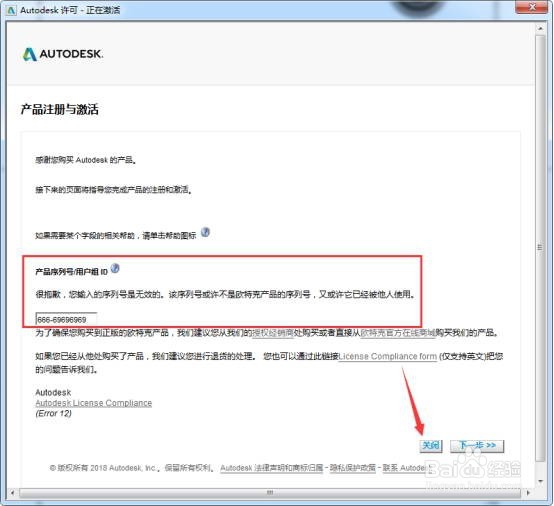The image size is (554, 506).
Task: Click the horizontal scrollbar thumb
Action: coord(270,492)
